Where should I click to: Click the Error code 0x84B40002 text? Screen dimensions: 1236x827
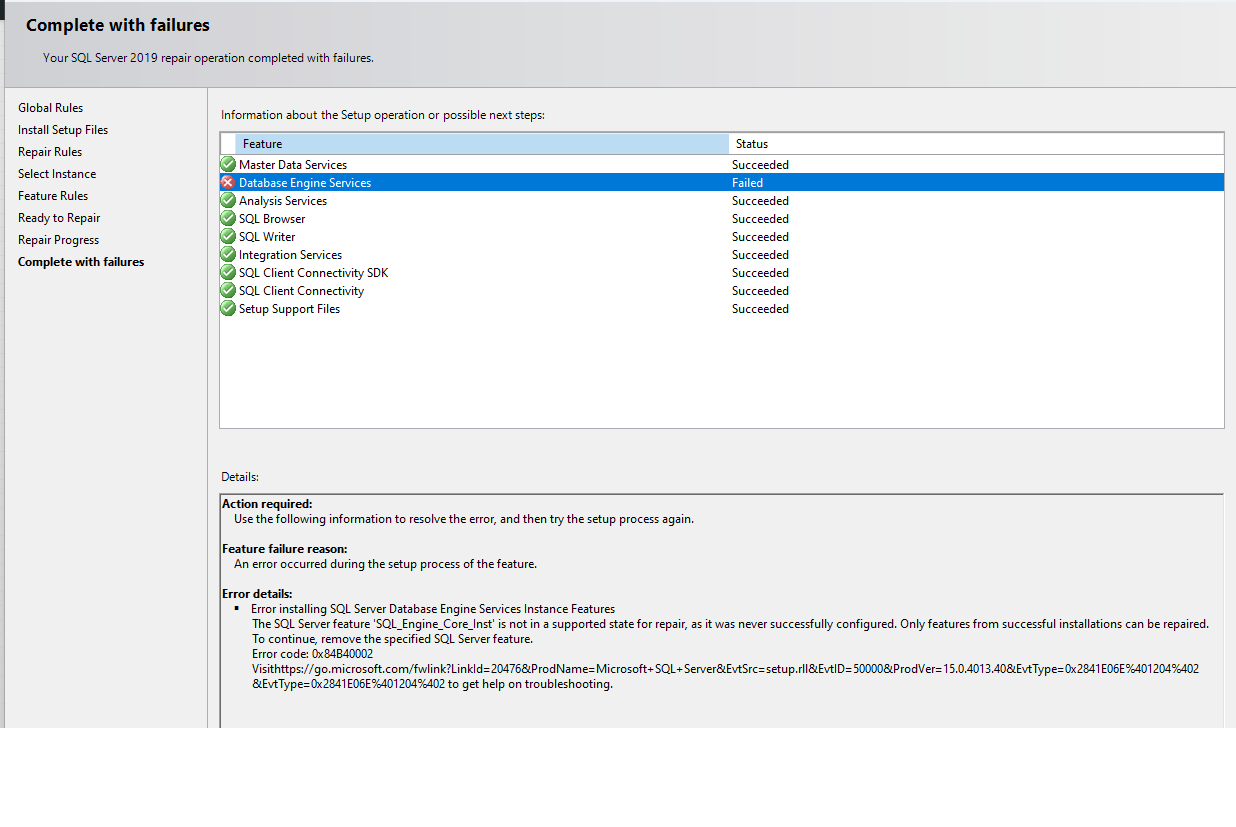pos(312,654)
